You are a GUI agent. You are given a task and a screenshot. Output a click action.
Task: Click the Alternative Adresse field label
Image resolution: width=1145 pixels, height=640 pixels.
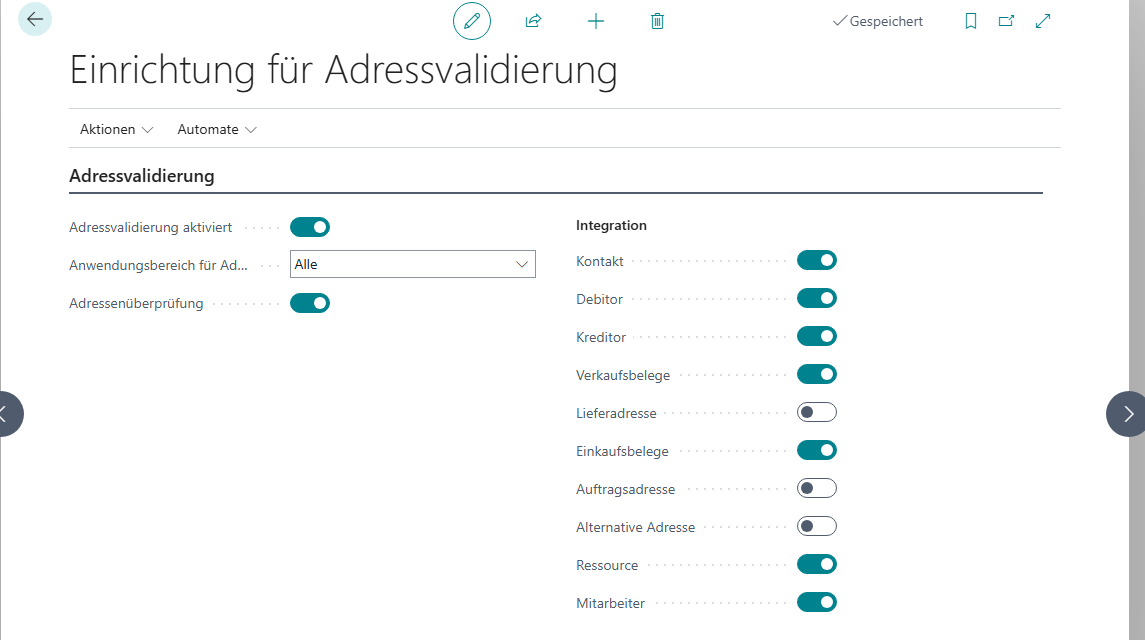pos(635,527)
